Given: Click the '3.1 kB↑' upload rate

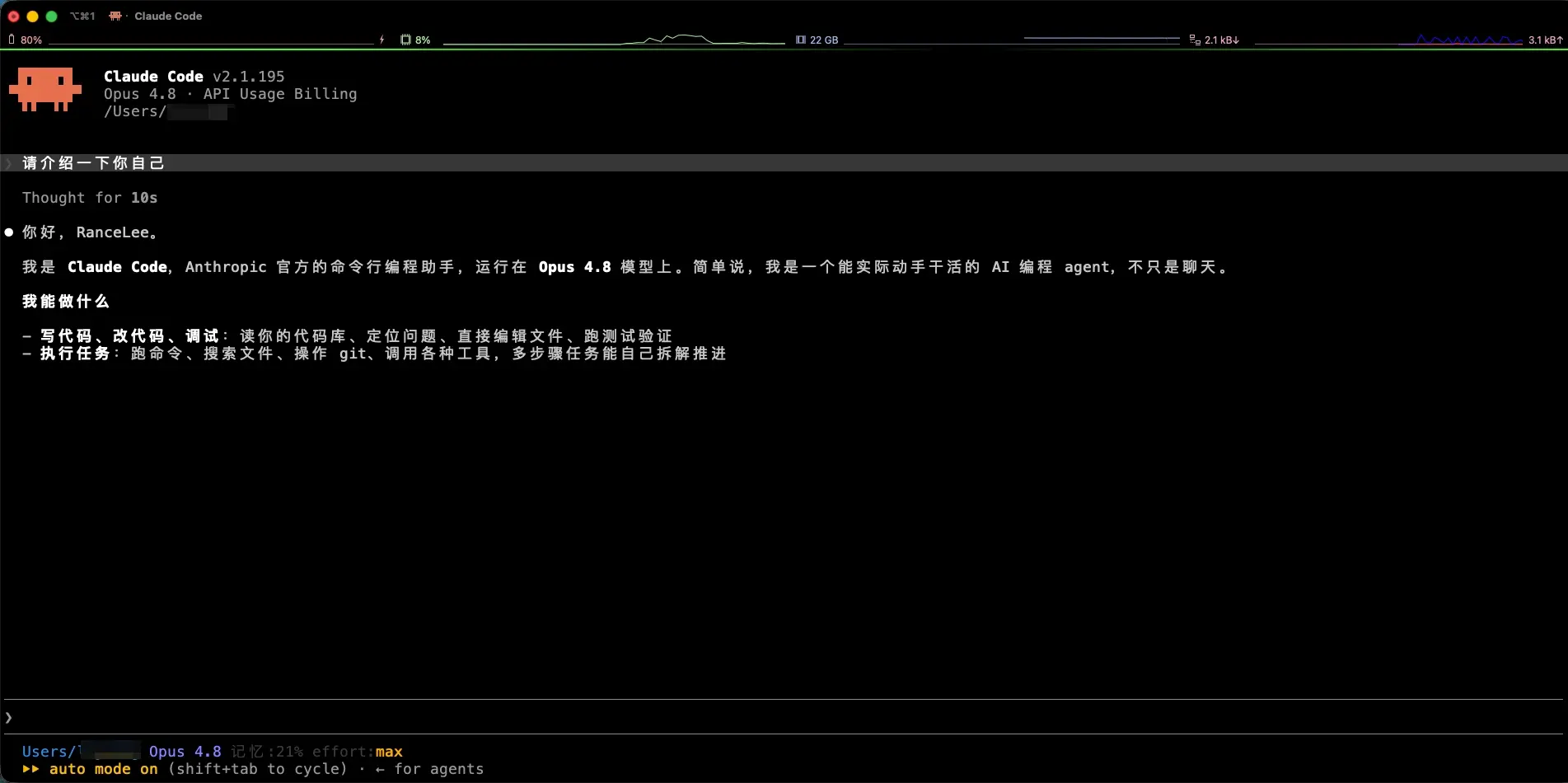Looking at the screenshot, I should pyautogui.click(x=1546, y=40).
